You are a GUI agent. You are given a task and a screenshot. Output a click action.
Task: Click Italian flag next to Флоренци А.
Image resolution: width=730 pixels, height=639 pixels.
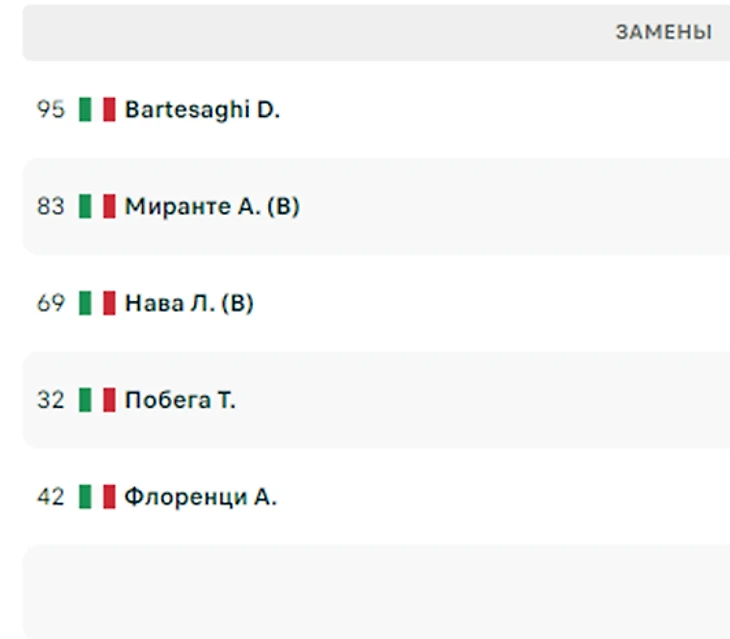tap(97, 497)
